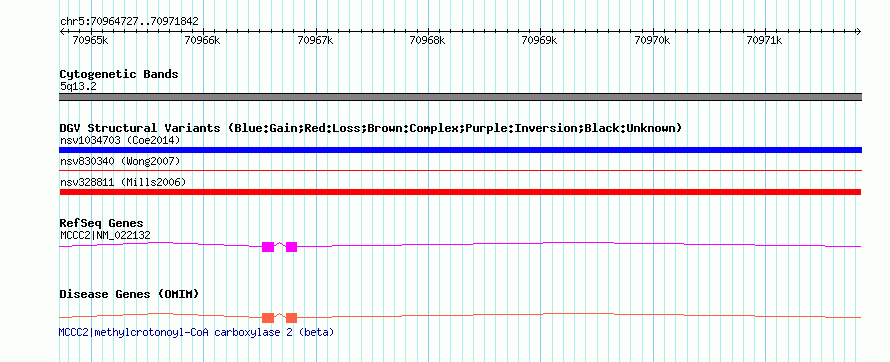Click the 70969k ruler tick label
Image resolution: width=890 pixels, height=362 pixels.
click(x=540, y=40)
